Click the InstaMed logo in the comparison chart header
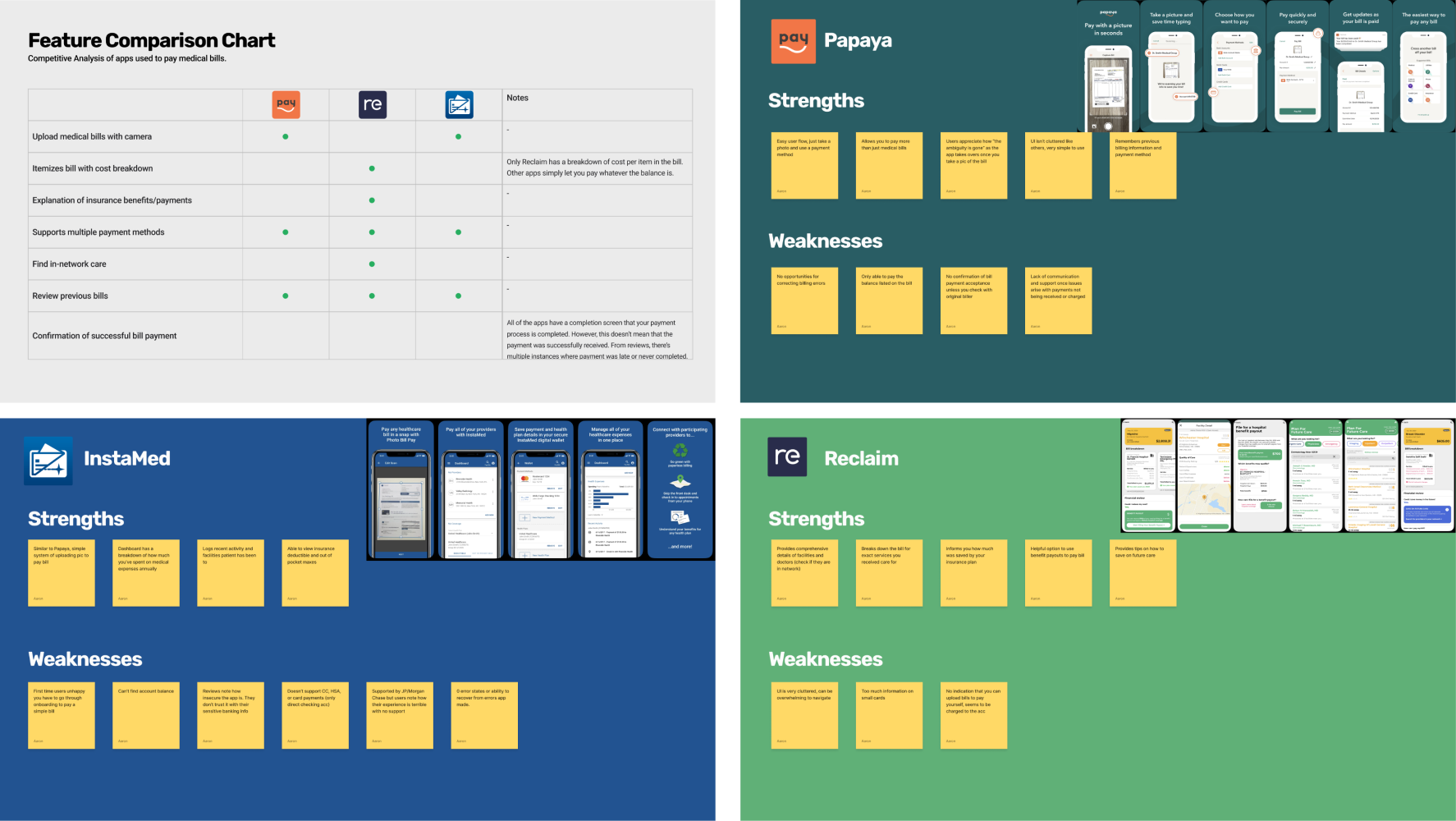The height and width of the screenshot is (821, 1456). 459,104
